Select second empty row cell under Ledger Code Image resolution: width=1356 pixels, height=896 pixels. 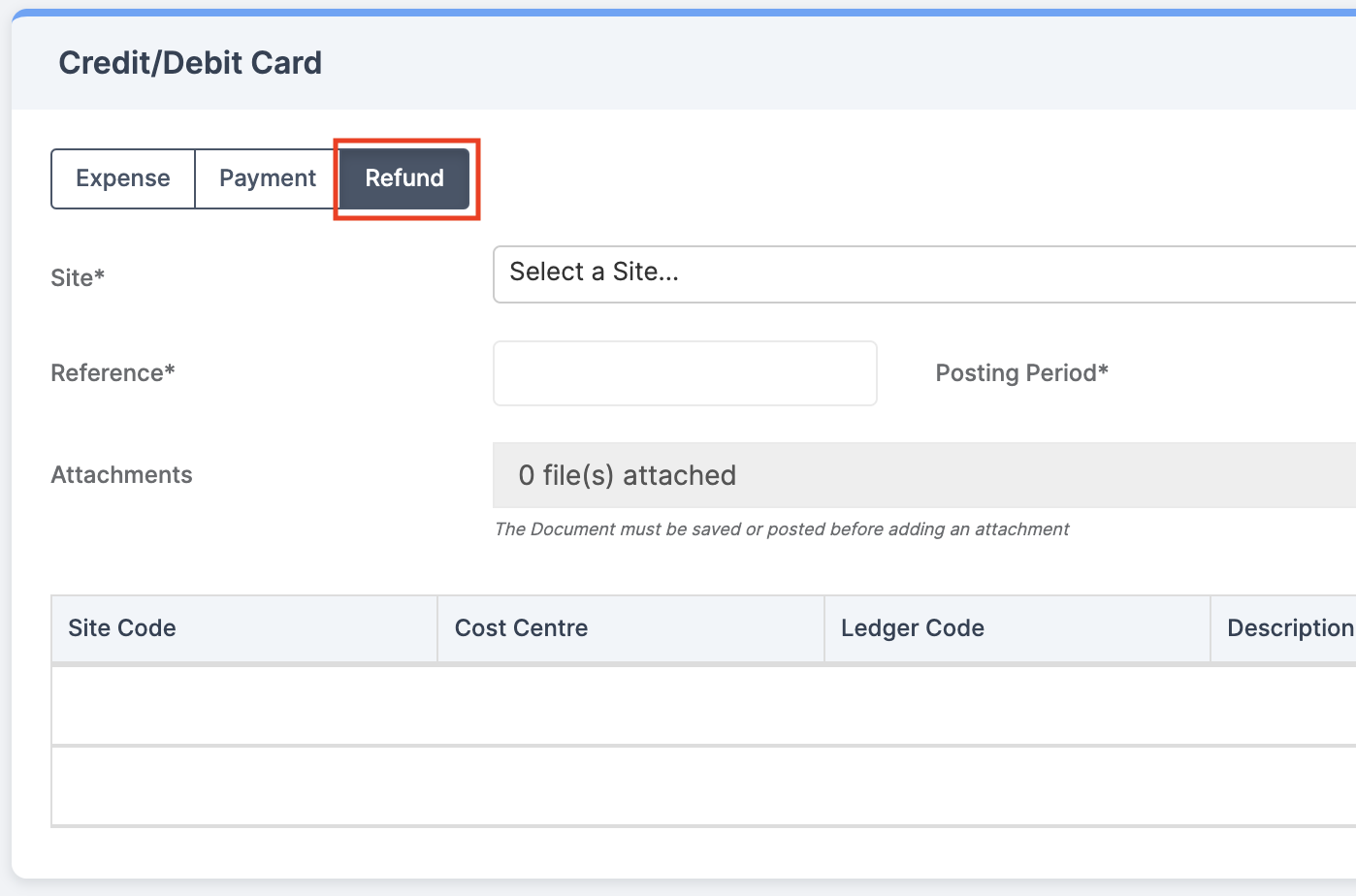[x=1017, y=785]
